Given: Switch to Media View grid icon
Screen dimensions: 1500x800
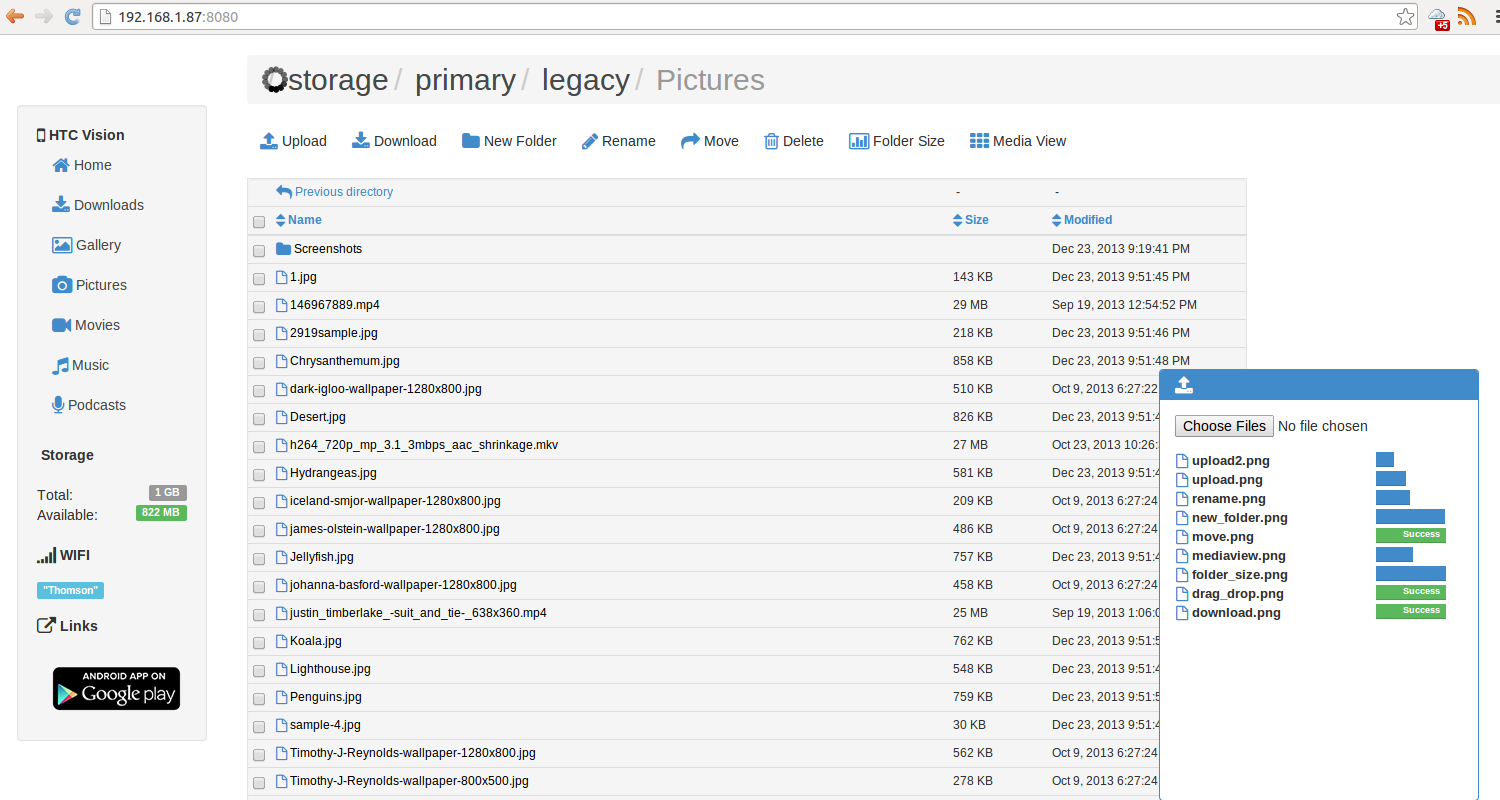Looking at the screenshot, I should pyautogui.click(x=979, y=141).
